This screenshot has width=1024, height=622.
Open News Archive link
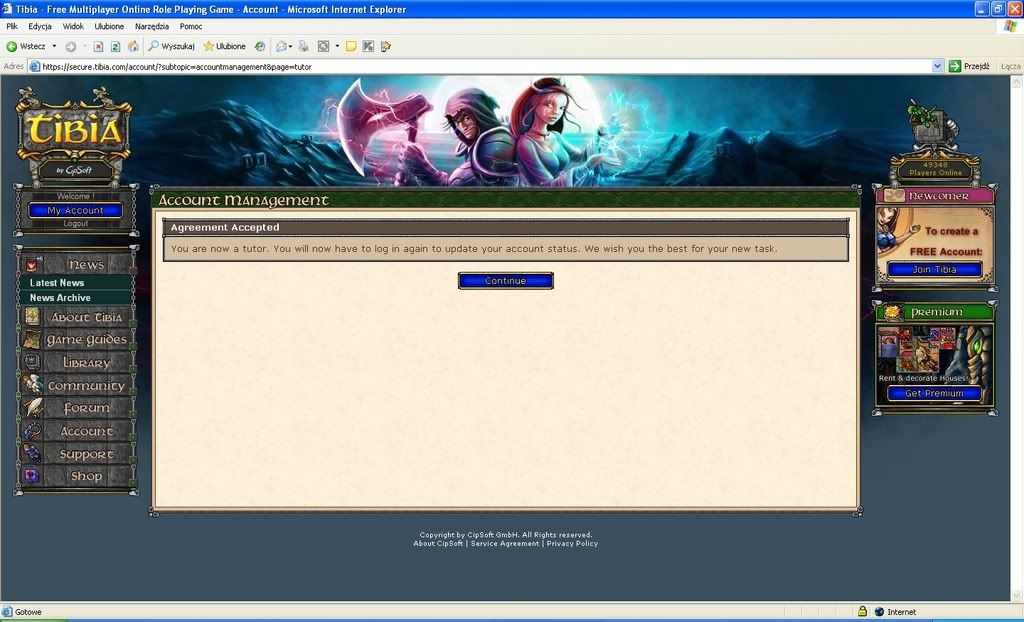tap(60, 298)
